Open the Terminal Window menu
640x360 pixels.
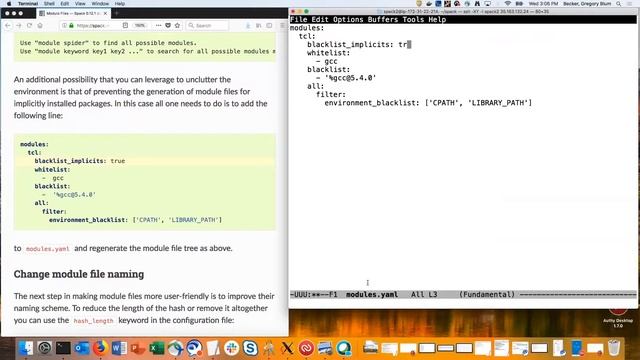click(x=100, y=3)
